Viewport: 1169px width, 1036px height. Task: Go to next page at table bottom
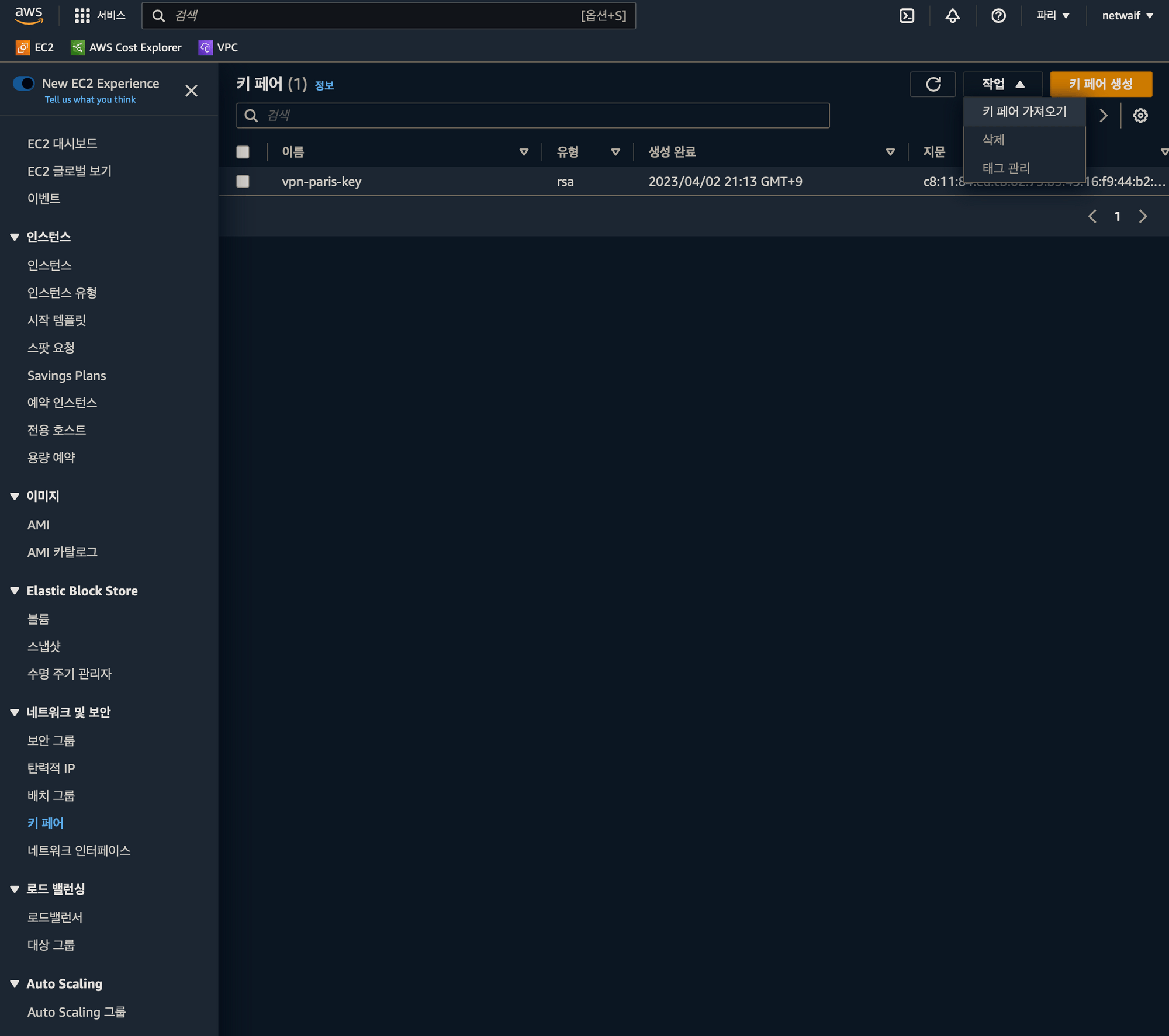click(1143, 216)
